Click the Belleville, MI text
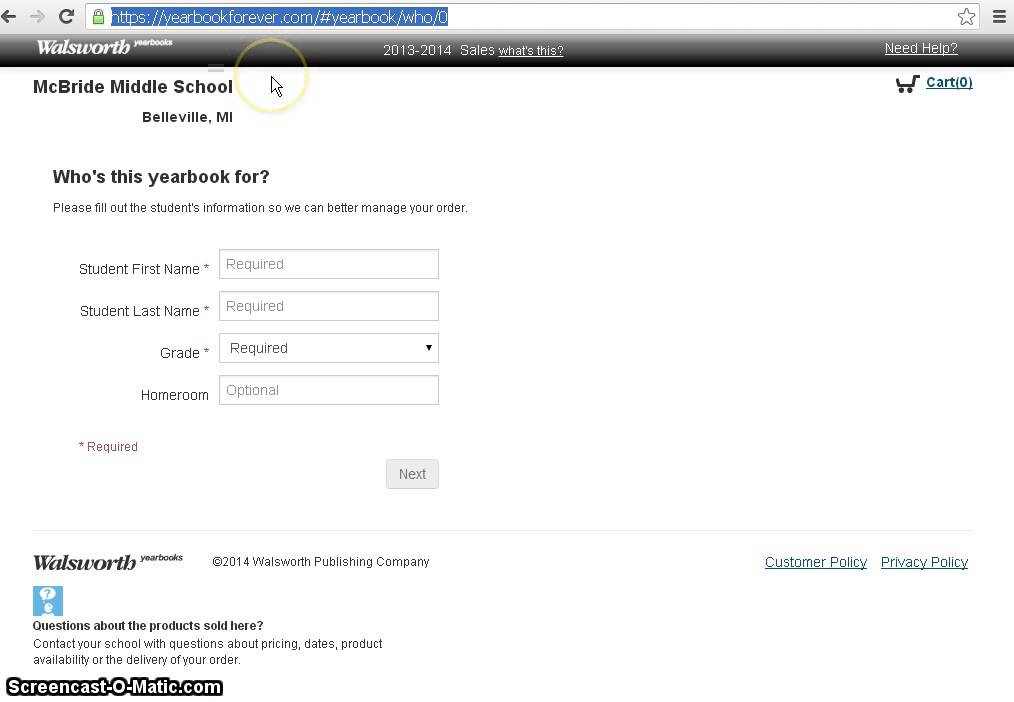The image size is (1014, 702). tap(188, 117)
